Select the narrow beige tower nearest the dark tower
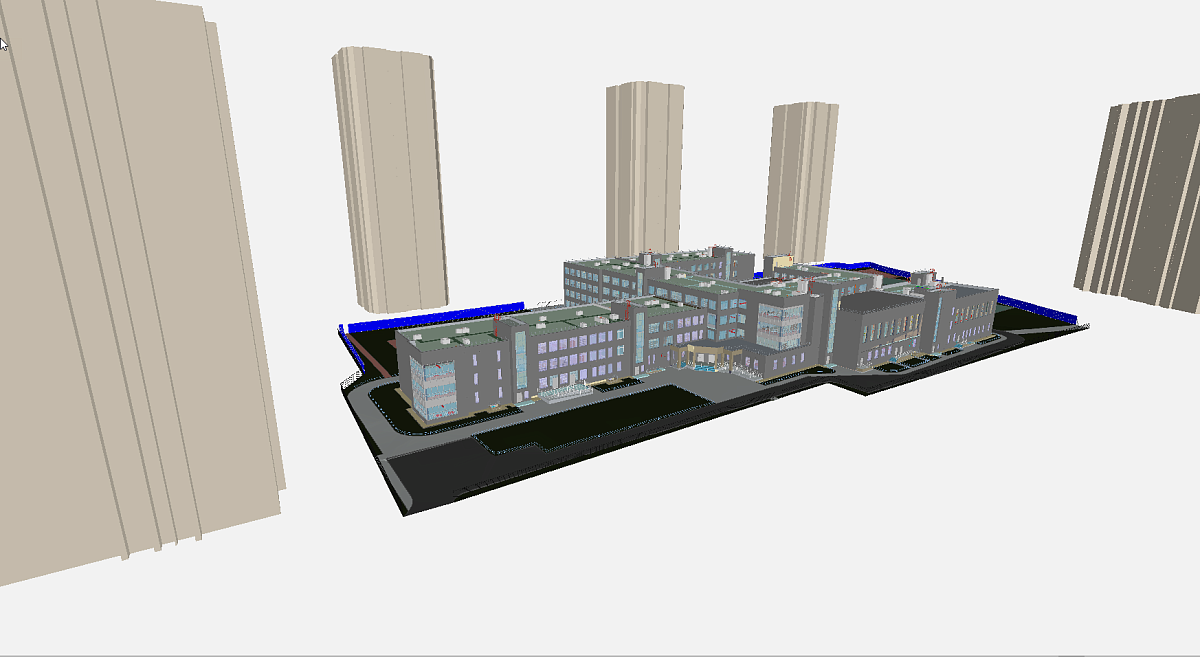This screenshot has height=657, width=1200. (802, 182)
